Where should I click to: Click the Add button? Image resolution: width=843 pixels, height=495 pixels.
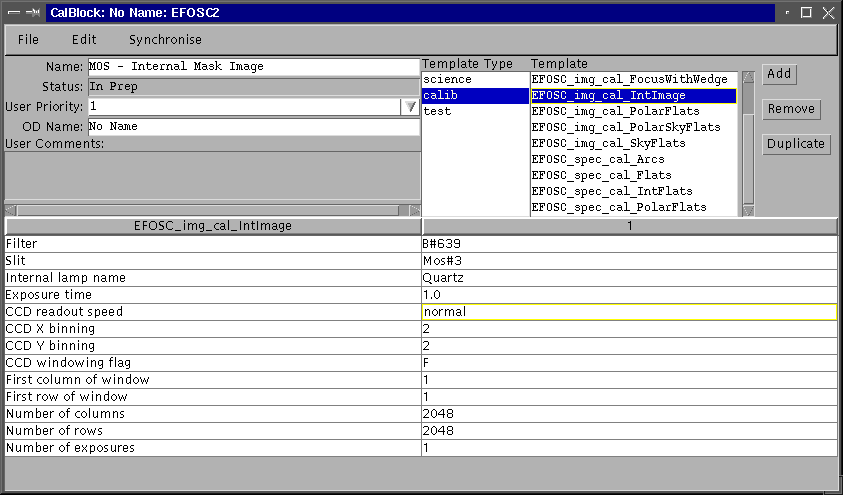point(779,74)
